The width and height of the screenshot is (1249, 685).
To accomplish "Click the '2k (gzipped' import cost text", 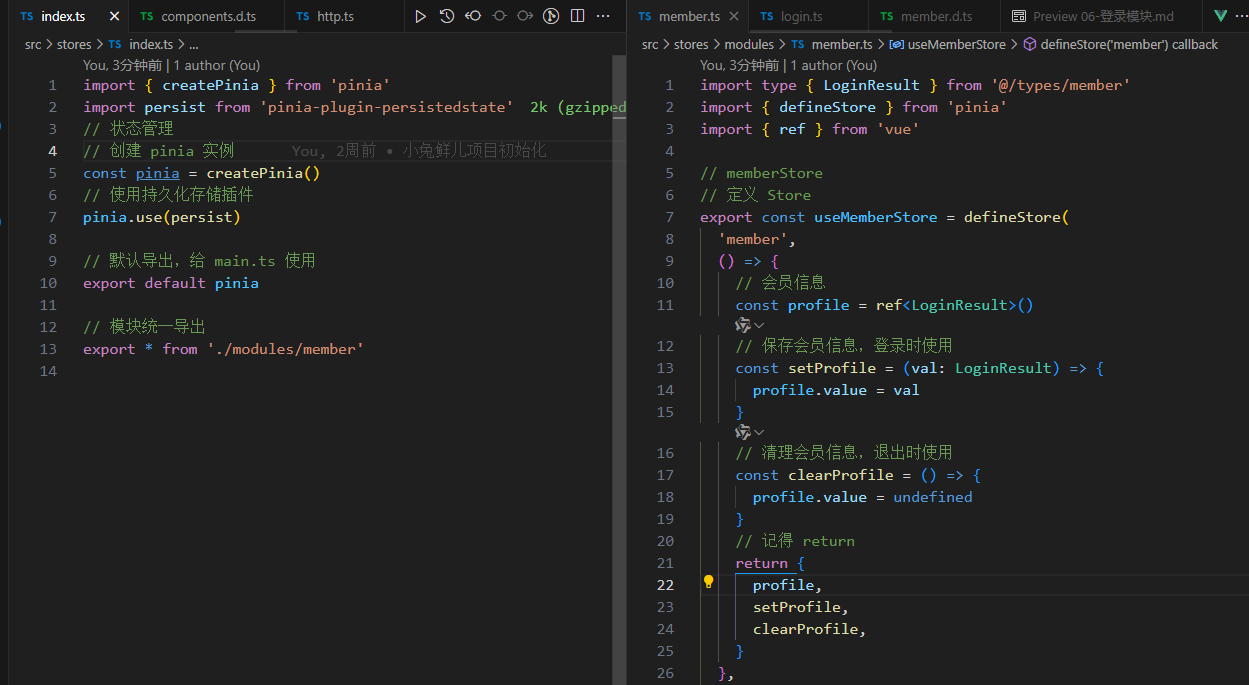I will pyautogui.click(x=578, y=107).
